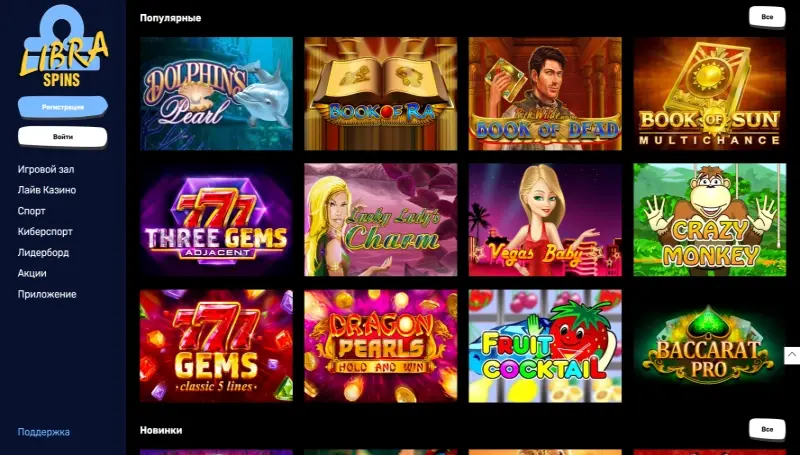Open 777 Three Gems Adjacent slot
The width and height of the screenshot is (800, 455).
coord(216,220)
